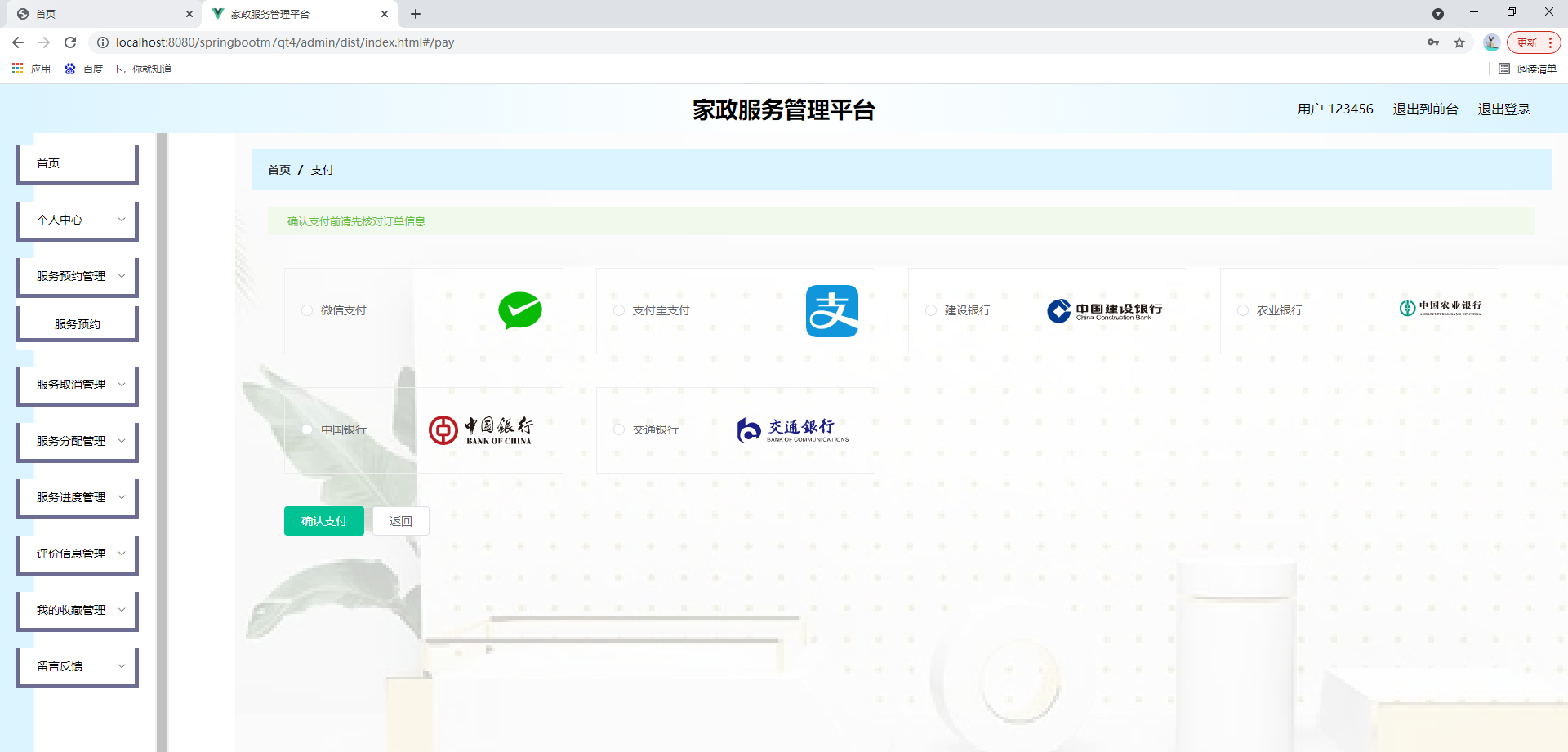The image size is (1568, 752).
Task: Open the 应用 apps bookmark shortcut
Action: click(x=31, y=69)
